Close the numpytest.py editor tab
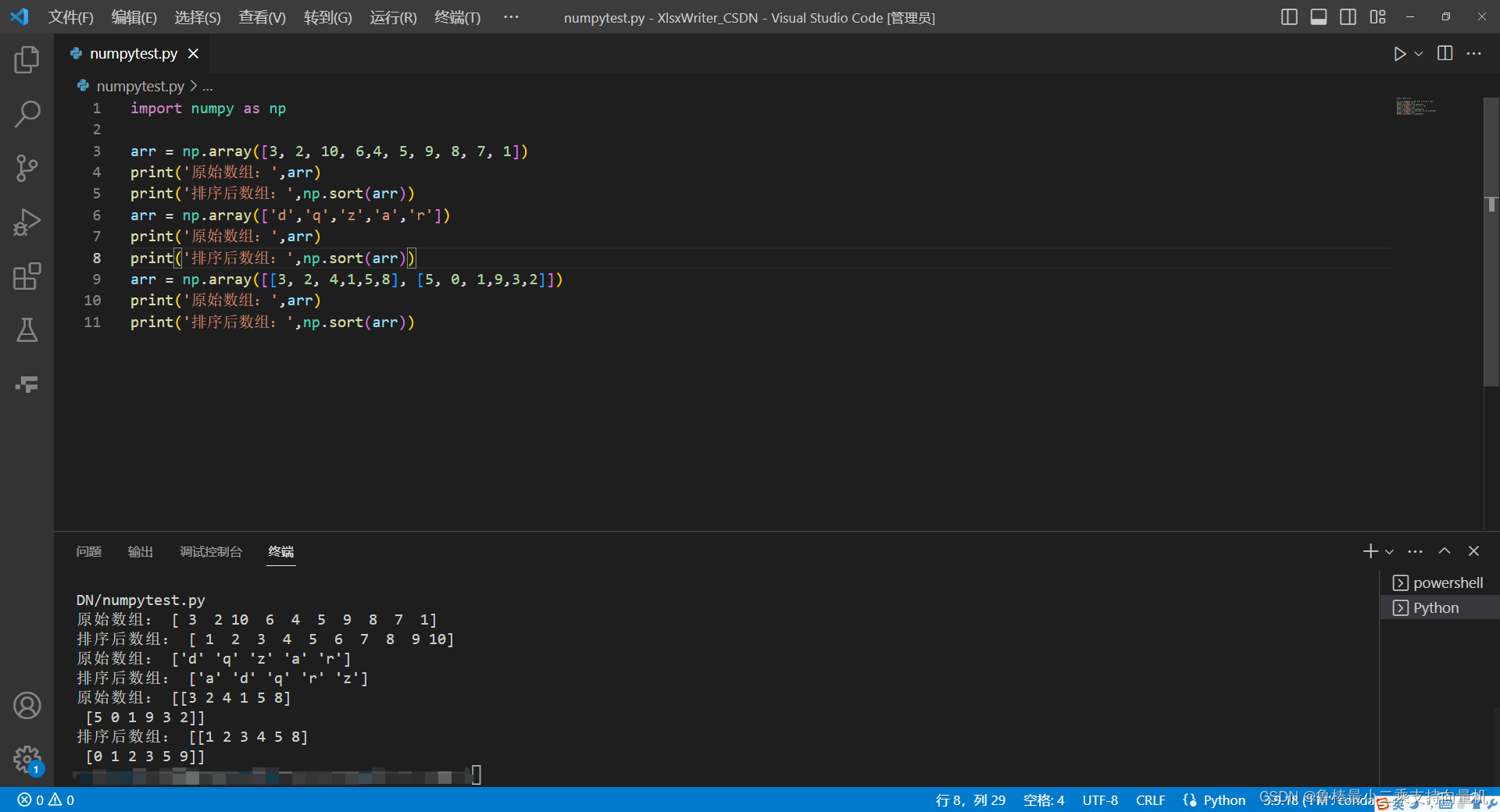 click(193, 53)
